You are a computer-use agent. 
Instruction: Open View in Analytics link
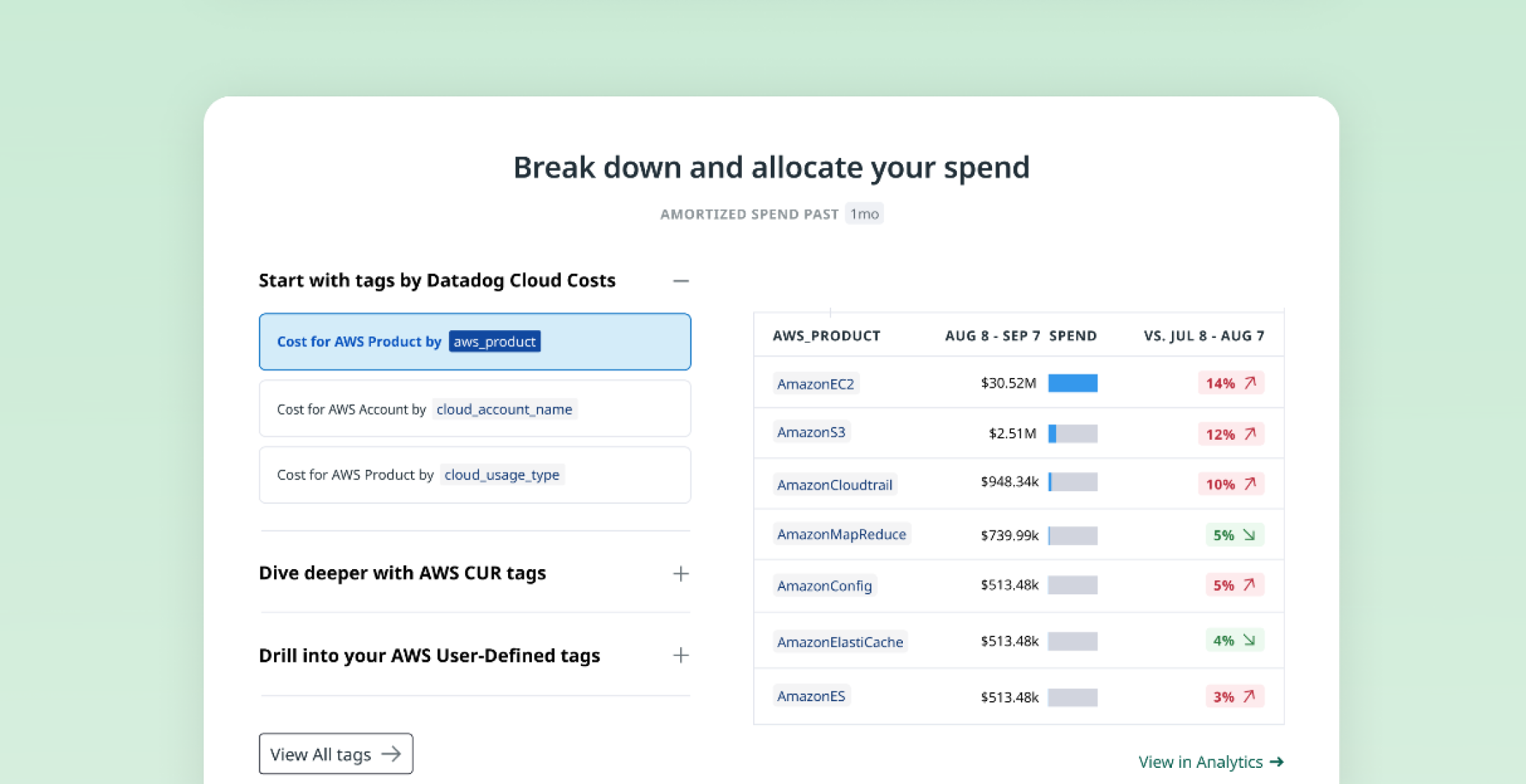coord(1211,762)
